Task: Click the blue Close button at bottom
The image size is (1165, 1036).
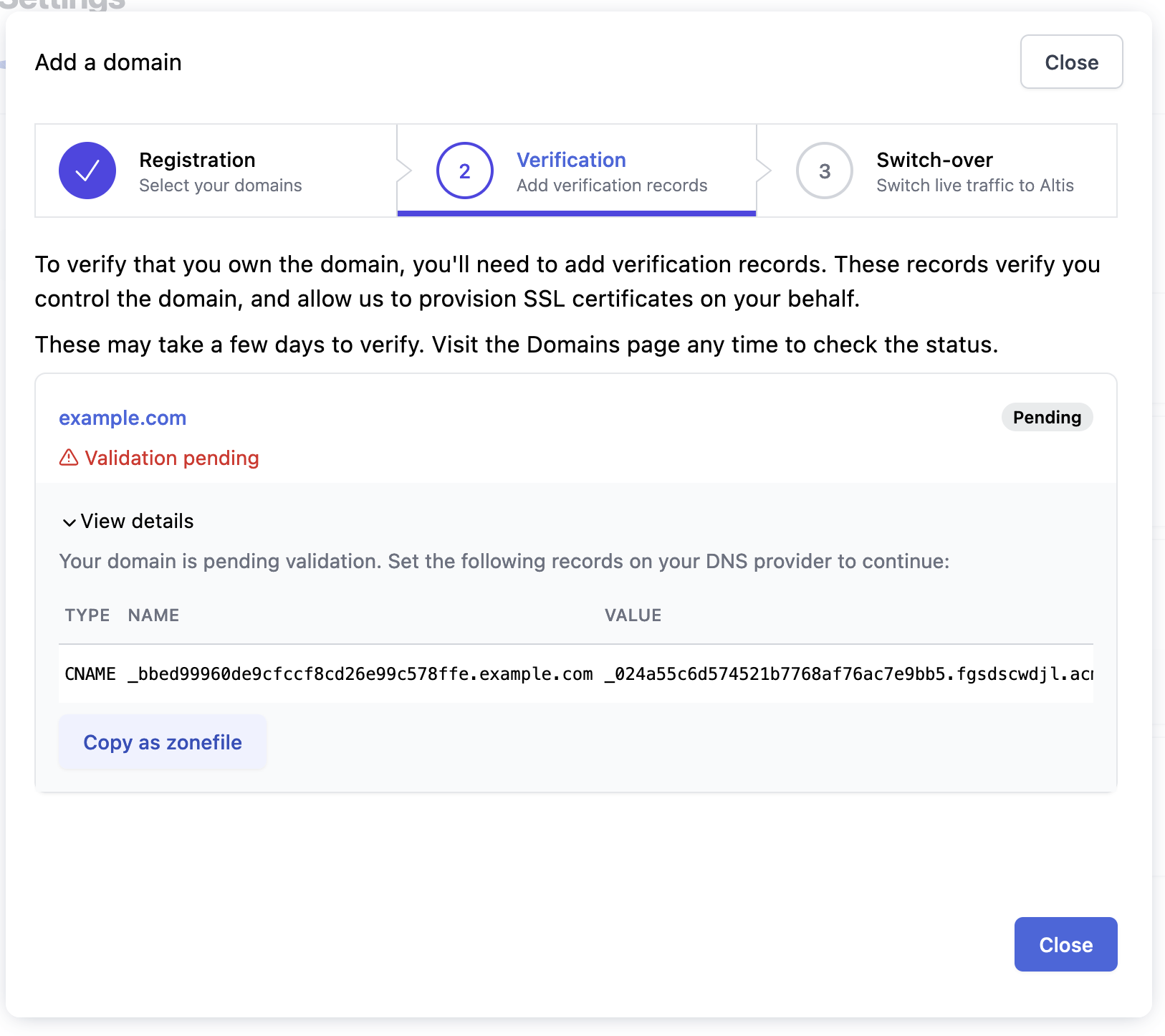Action: 1065,944
